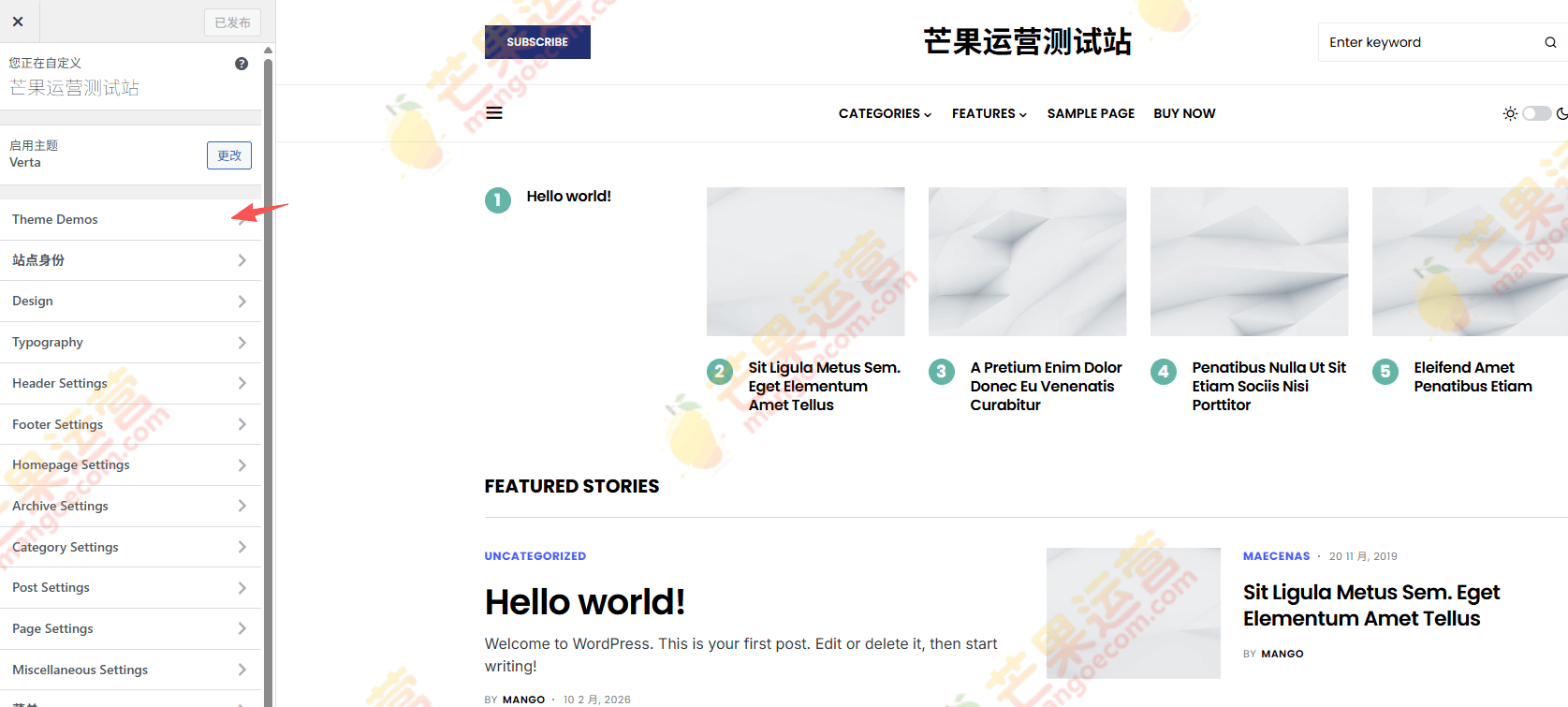
Task: Expand the Archive Settings chevron
Action: pos(242,506)
